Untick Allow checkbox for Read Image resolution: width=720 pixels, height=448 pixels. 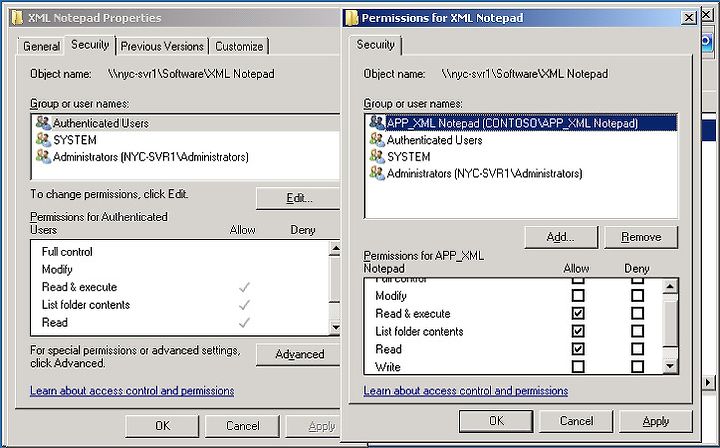[578, 349]
